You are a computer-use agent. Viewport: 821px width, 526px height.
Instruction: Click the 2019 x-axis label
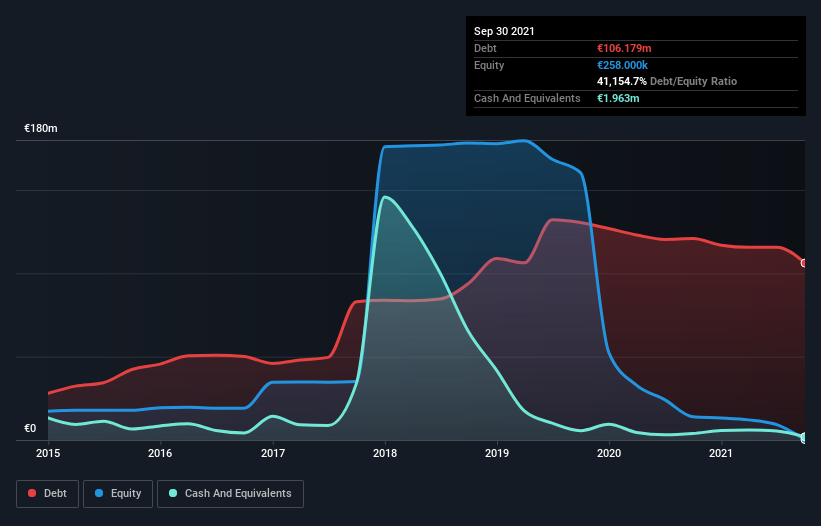pos(497,453)
